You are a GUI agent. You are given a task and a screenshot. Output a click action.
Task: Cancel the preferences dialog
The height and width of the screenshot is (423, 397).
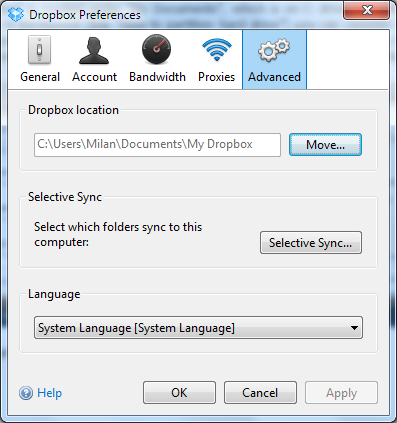coord(260,393)
